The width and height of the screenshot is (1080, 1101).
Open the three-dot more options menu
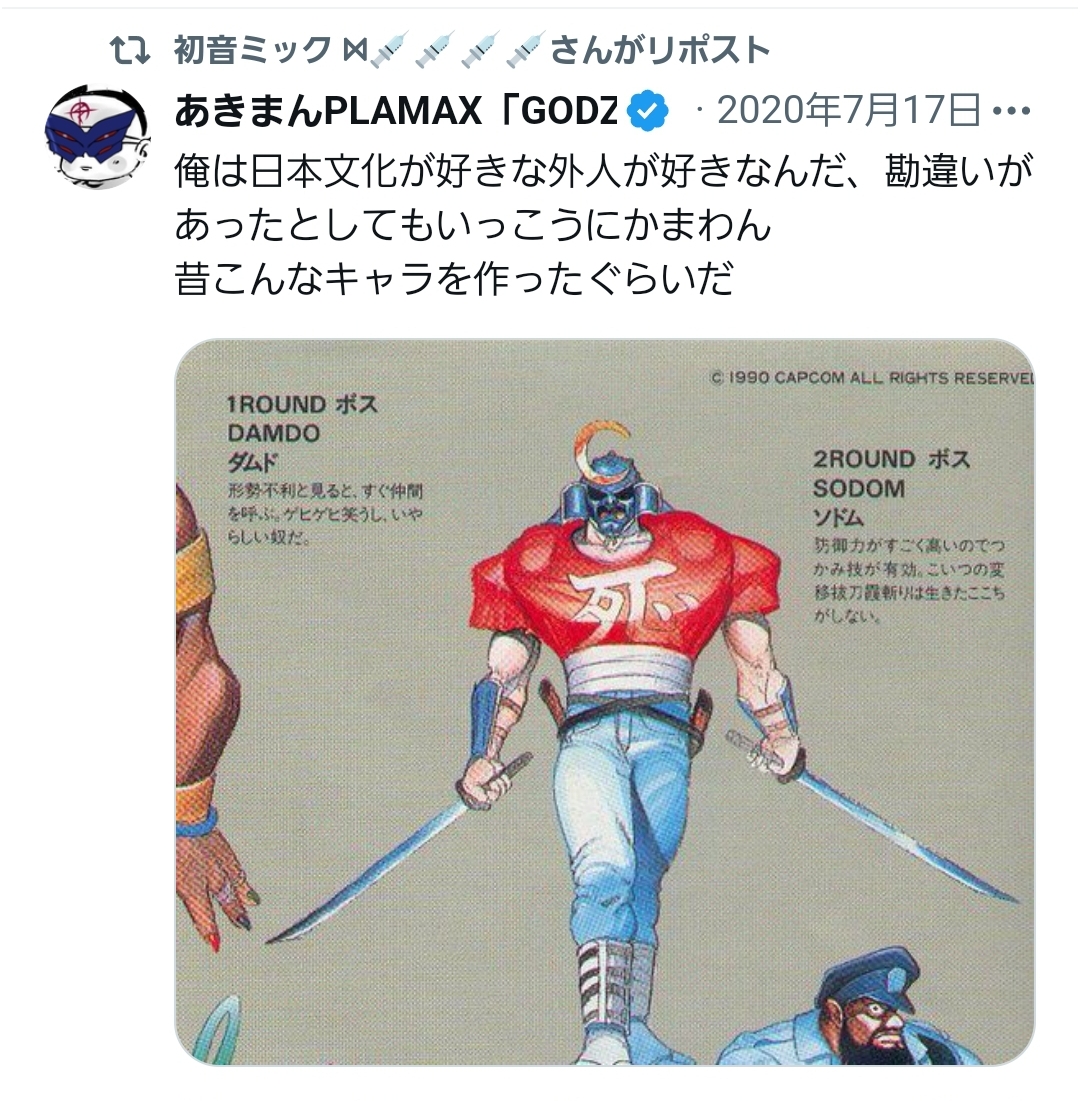1012,111
